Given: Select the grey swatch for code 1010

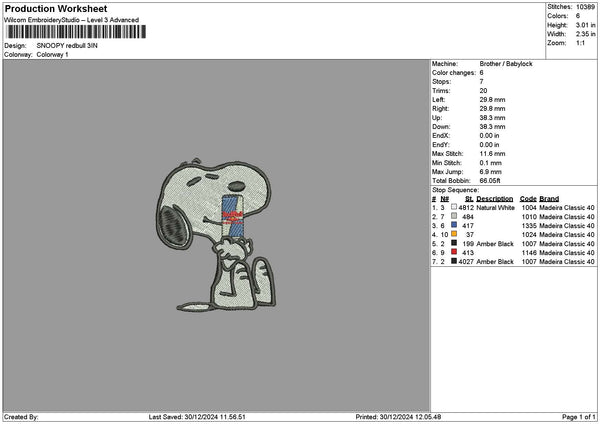Looking at the screenshot, I should tap(454, 216).
